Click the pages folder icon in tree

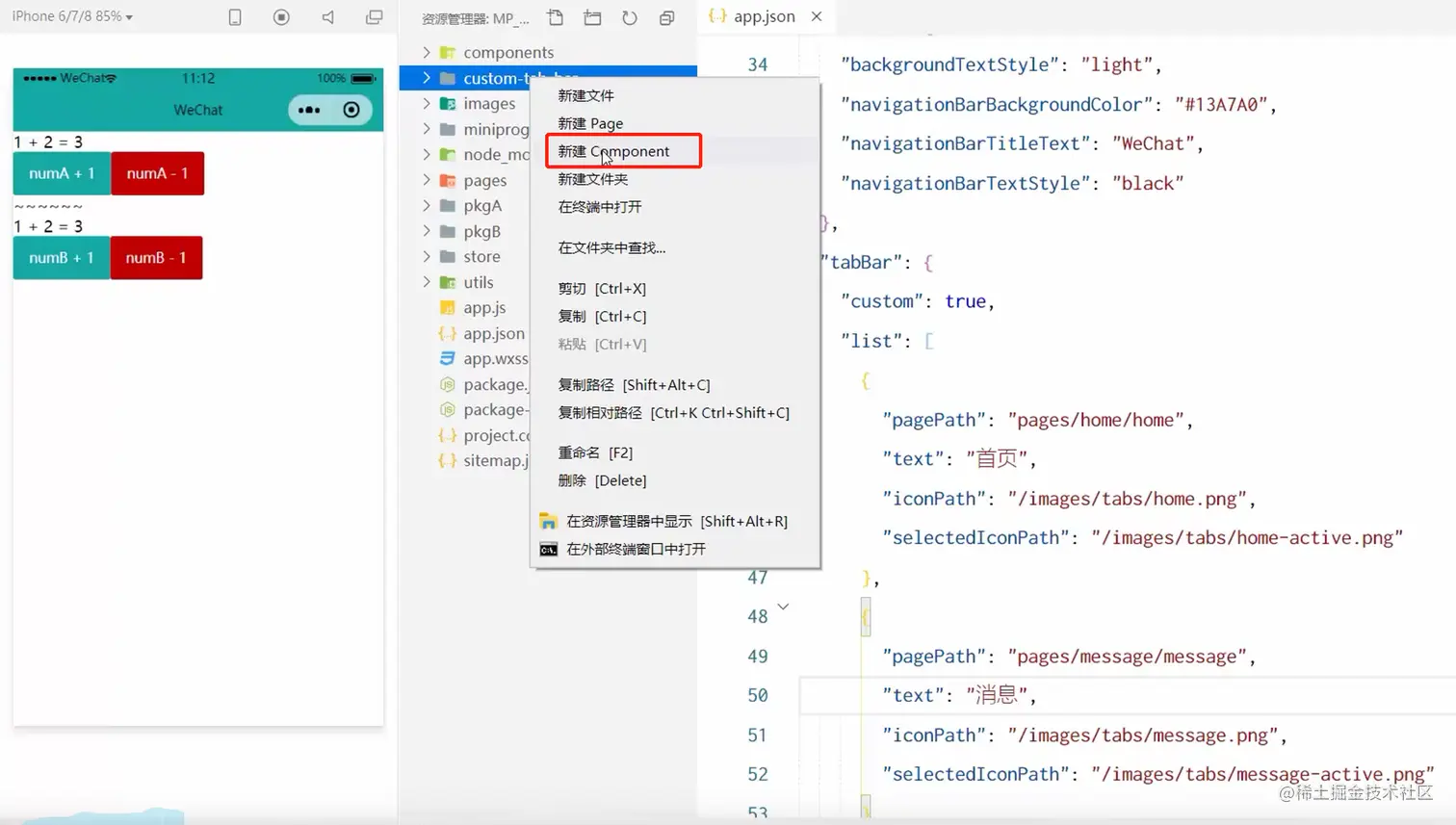pos(448,180)
